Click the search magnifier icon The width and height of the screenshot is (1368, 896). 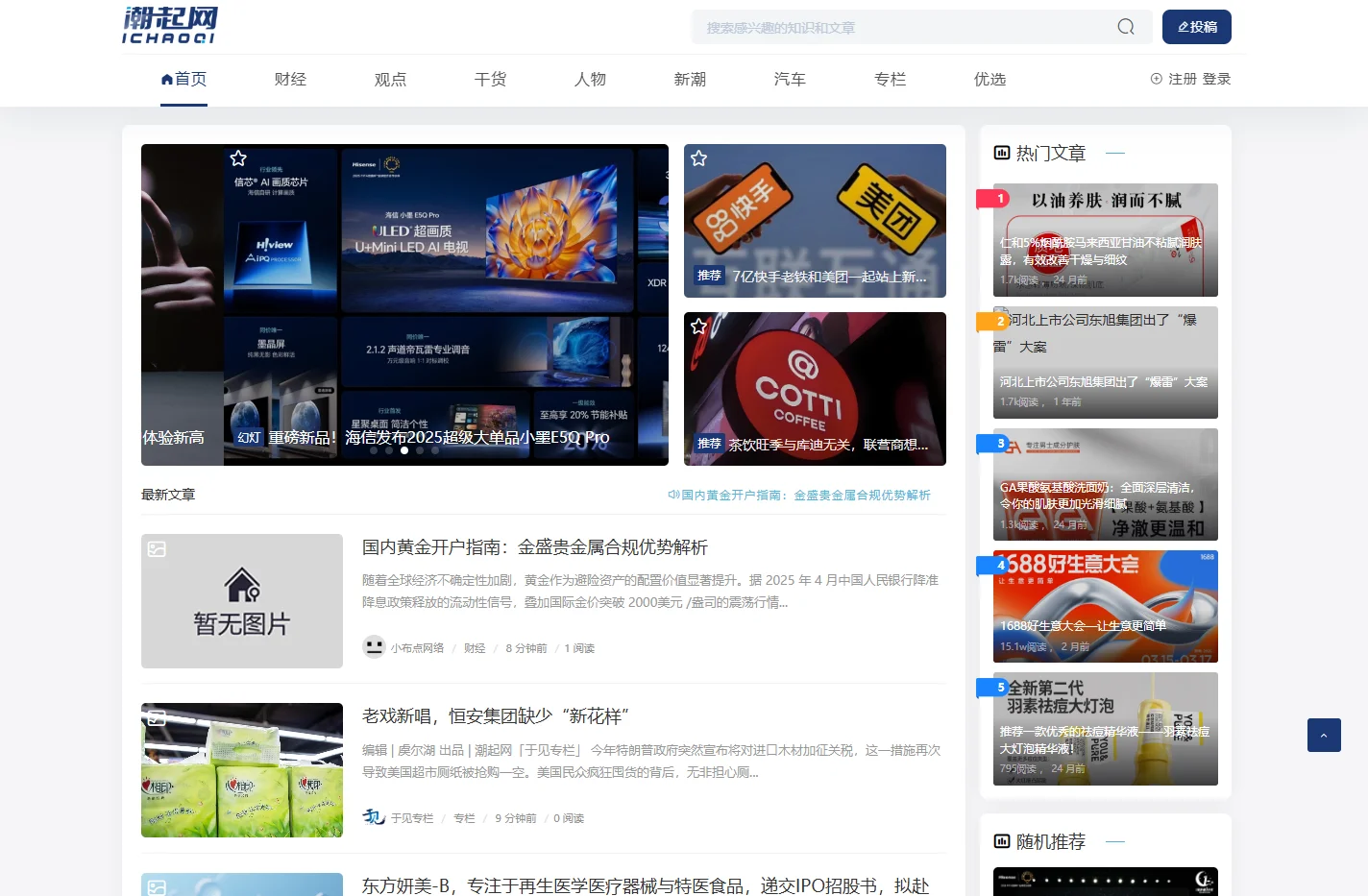(x=1126, y=27)
